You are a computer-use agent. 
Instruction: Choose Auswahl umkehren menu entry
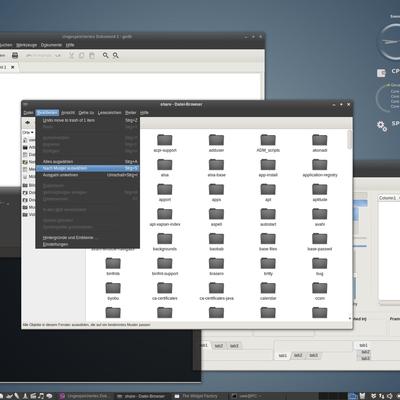click(88, 175)
